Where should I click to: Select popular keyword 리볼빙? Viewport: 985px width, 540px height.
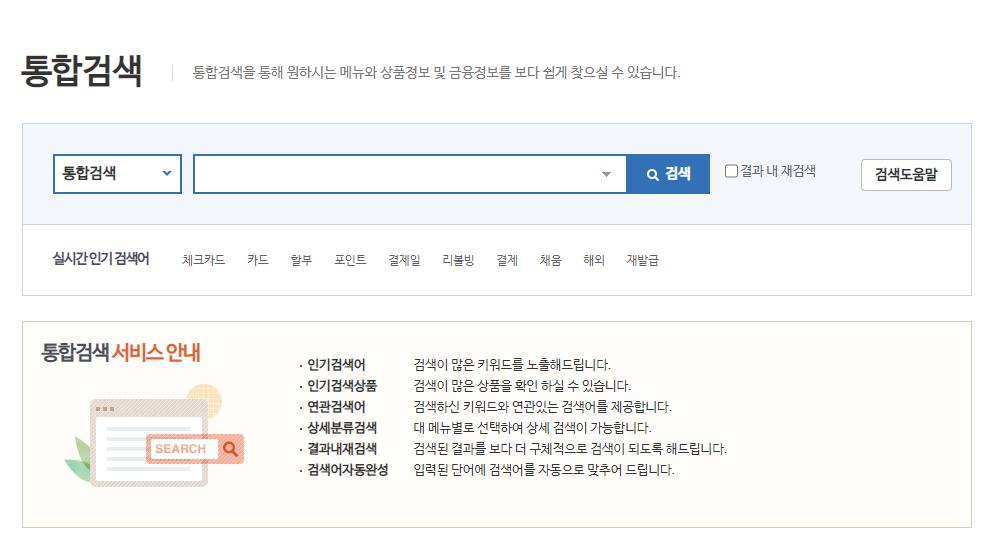click(x=458, y=260)
